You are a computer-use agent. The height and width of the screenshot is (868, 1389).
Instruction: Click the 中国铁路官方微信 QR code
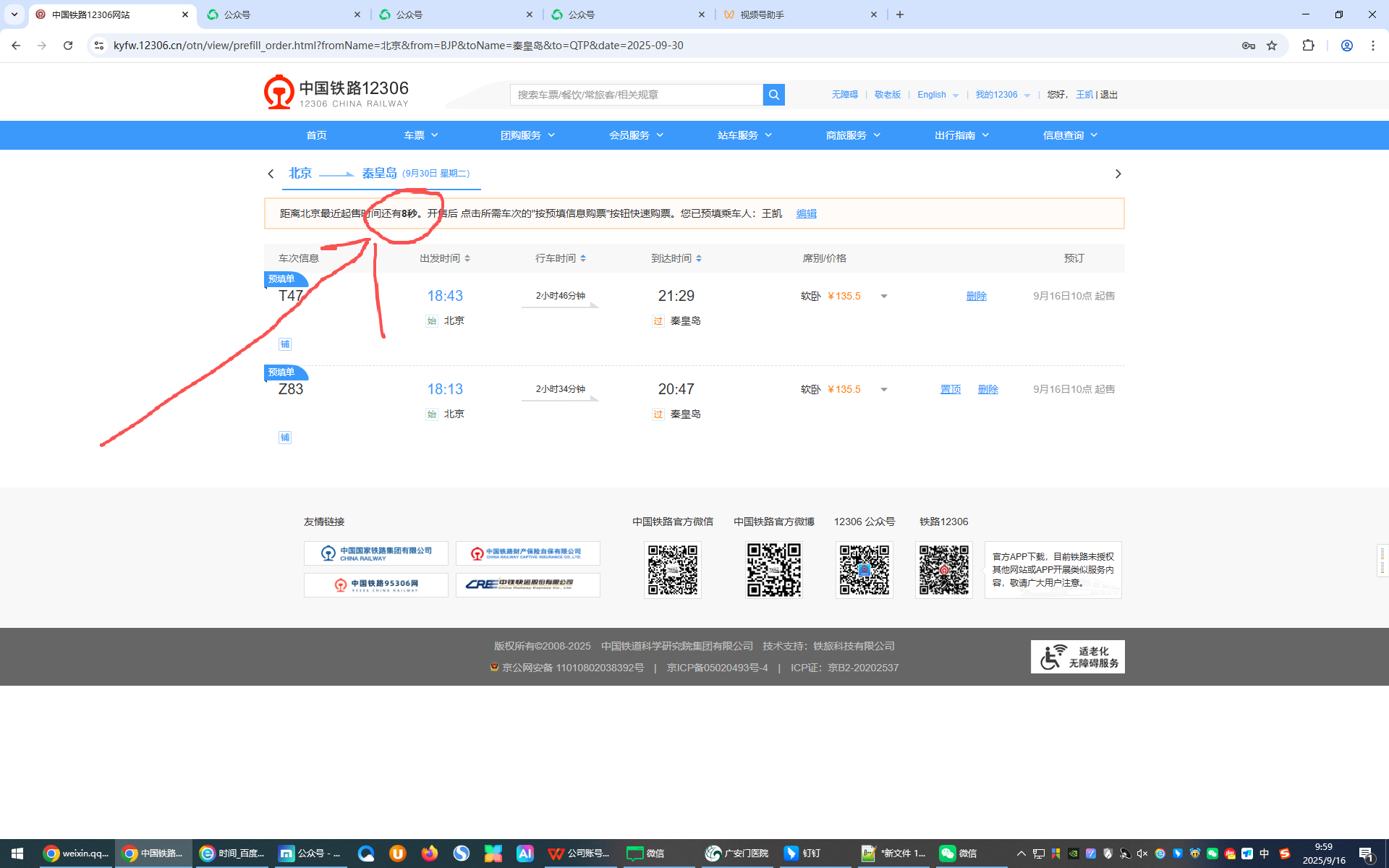coord(673,570)
